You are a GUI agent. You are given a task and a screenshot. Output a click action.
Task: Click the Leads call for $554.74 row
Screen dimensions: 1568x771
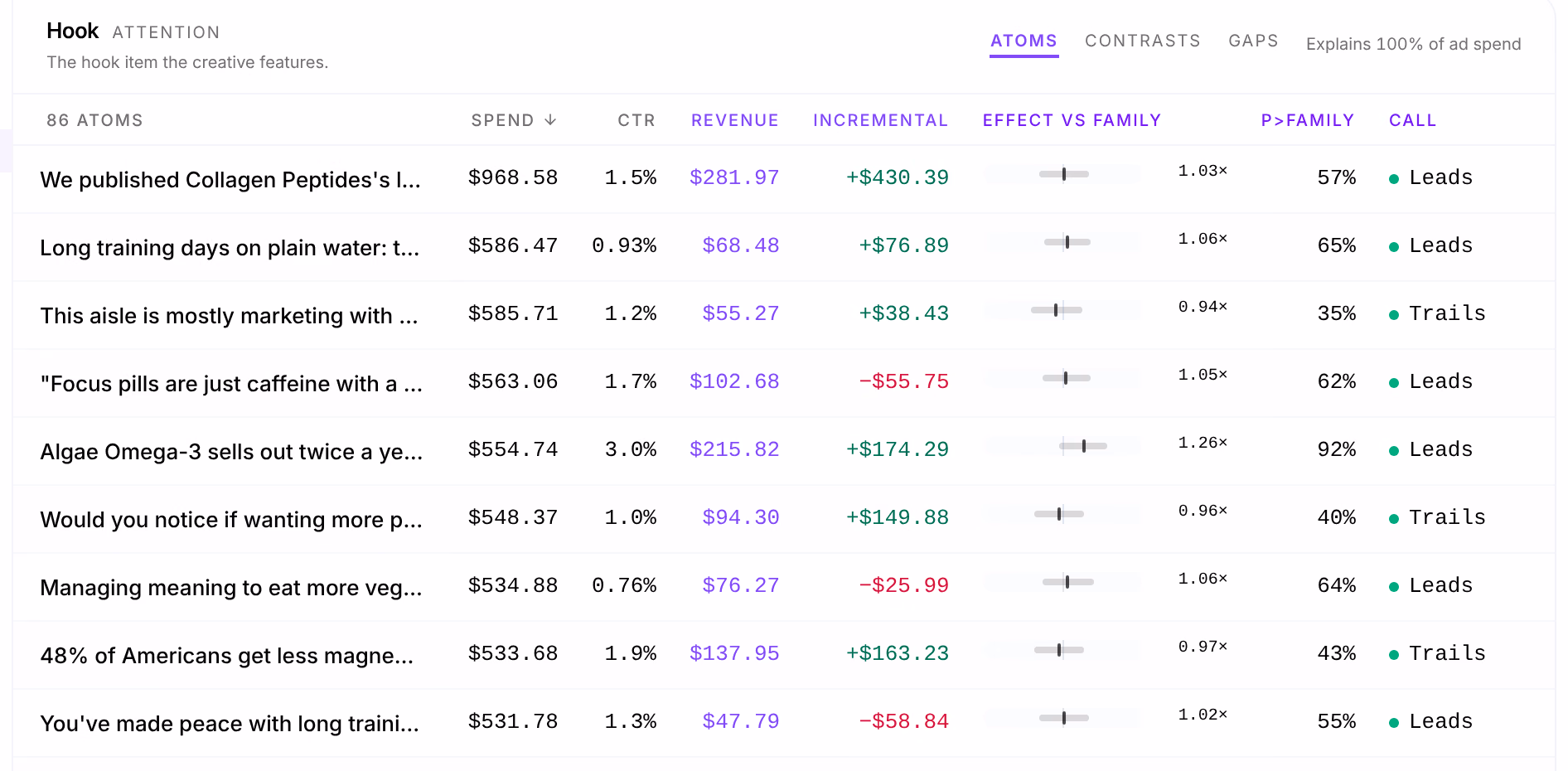coord(1440,449)
